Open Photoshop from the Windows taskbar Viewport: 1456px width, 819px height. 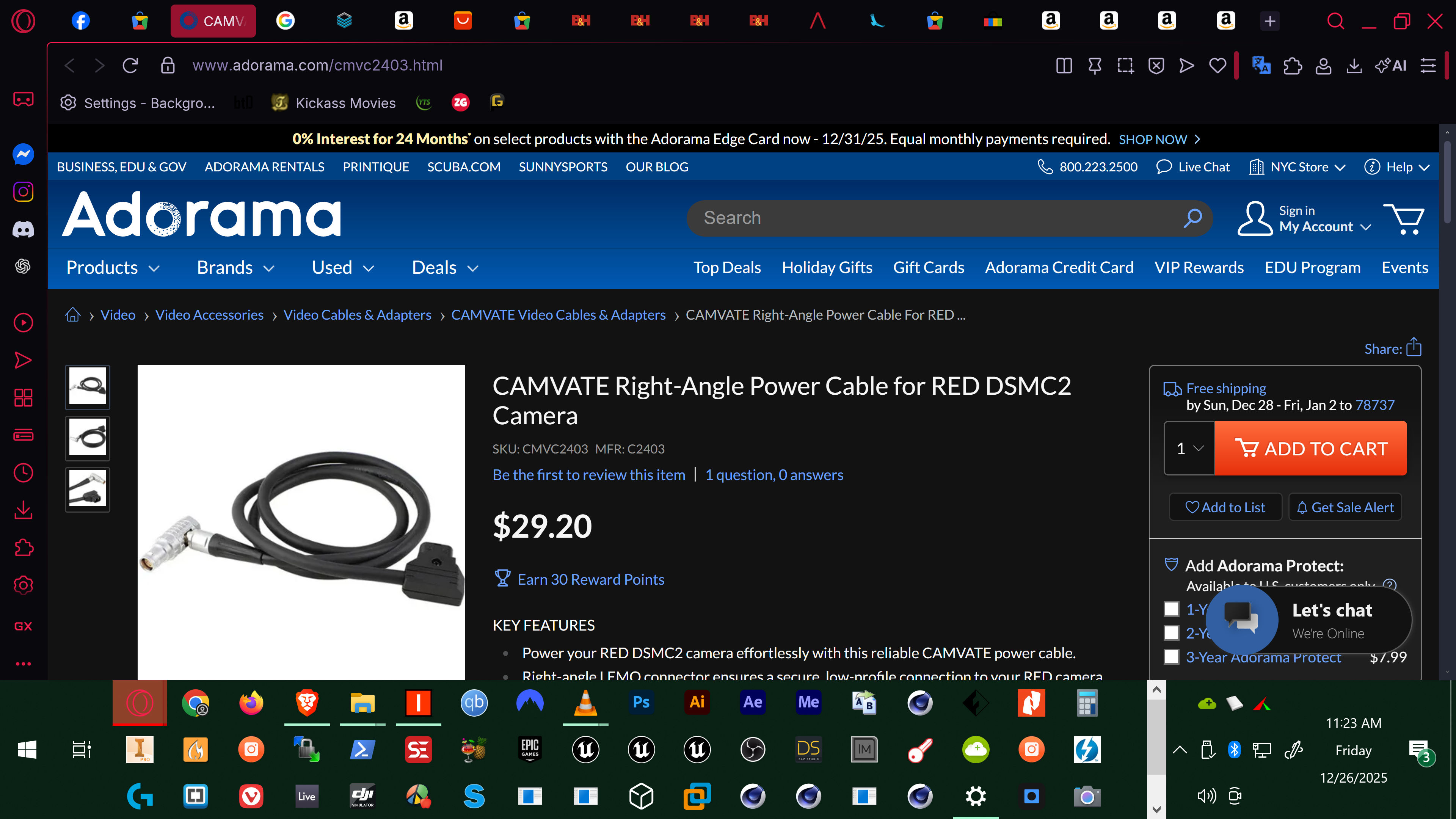click(641, 703)
